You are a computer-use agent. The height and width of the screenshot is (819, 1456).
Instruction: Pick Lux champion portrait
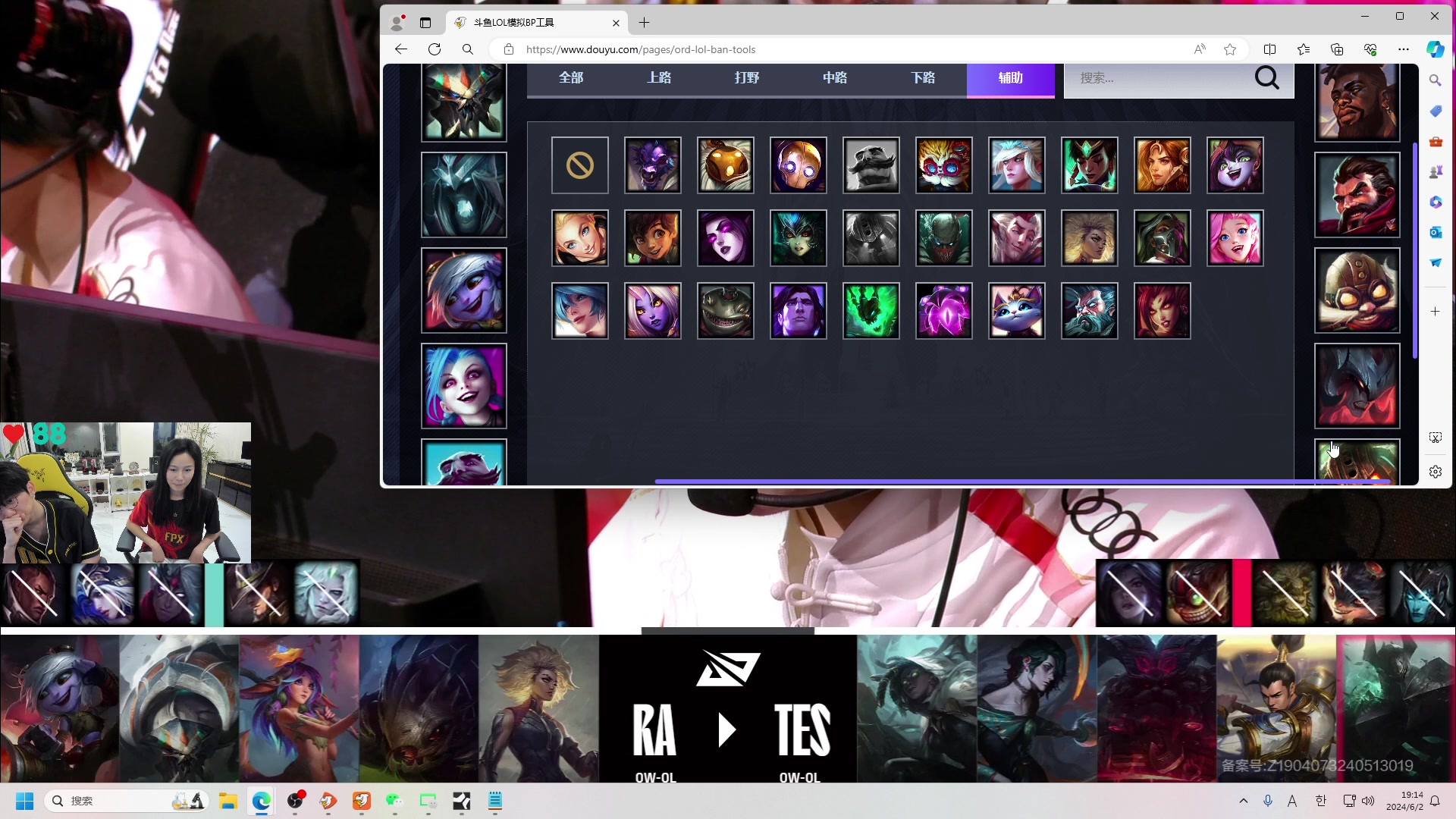[579, 238]
